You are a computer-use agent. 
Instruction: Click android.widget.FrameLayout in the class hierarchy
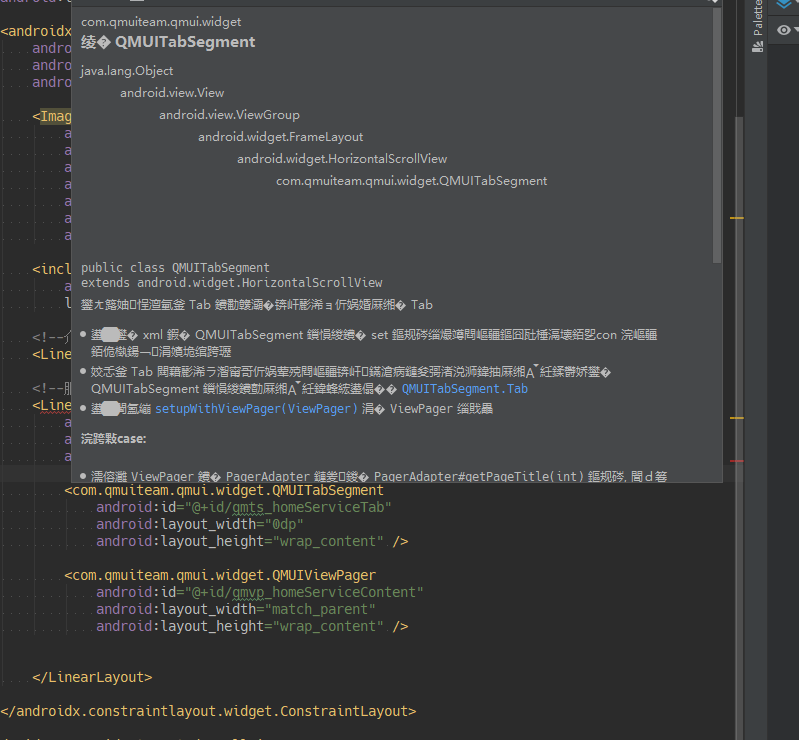[280, 137]
